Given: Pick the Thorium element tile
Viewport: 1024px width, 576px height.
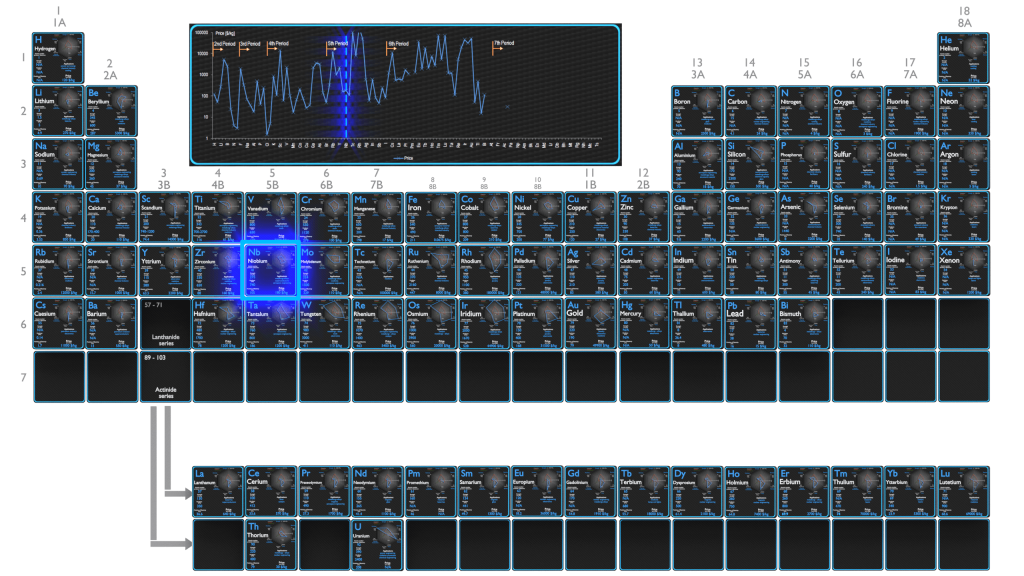Looking at the screenshot, I should 270,544.
